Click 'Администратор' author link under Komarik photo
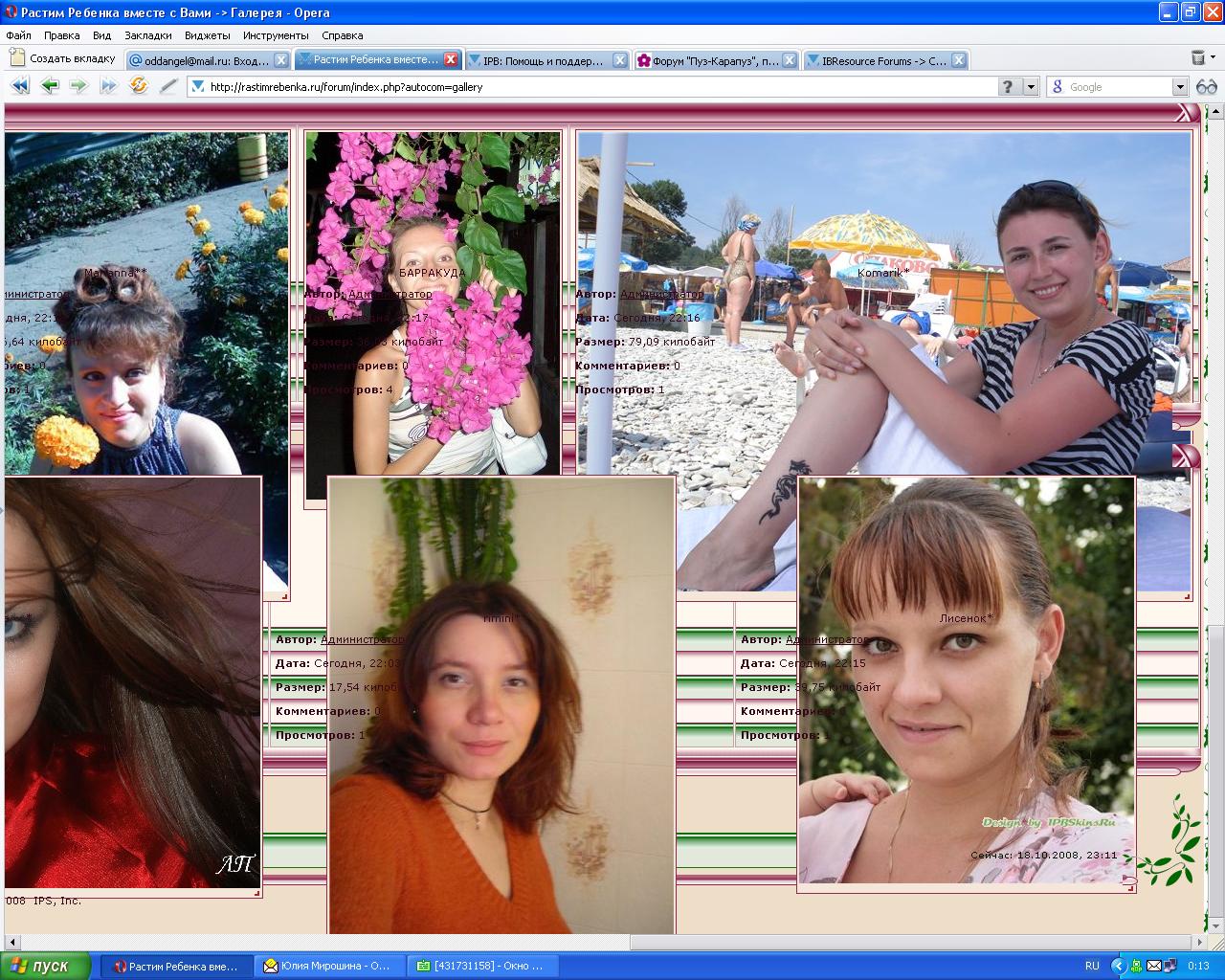This screenshot has height=980, width=1225. [661, 294]
